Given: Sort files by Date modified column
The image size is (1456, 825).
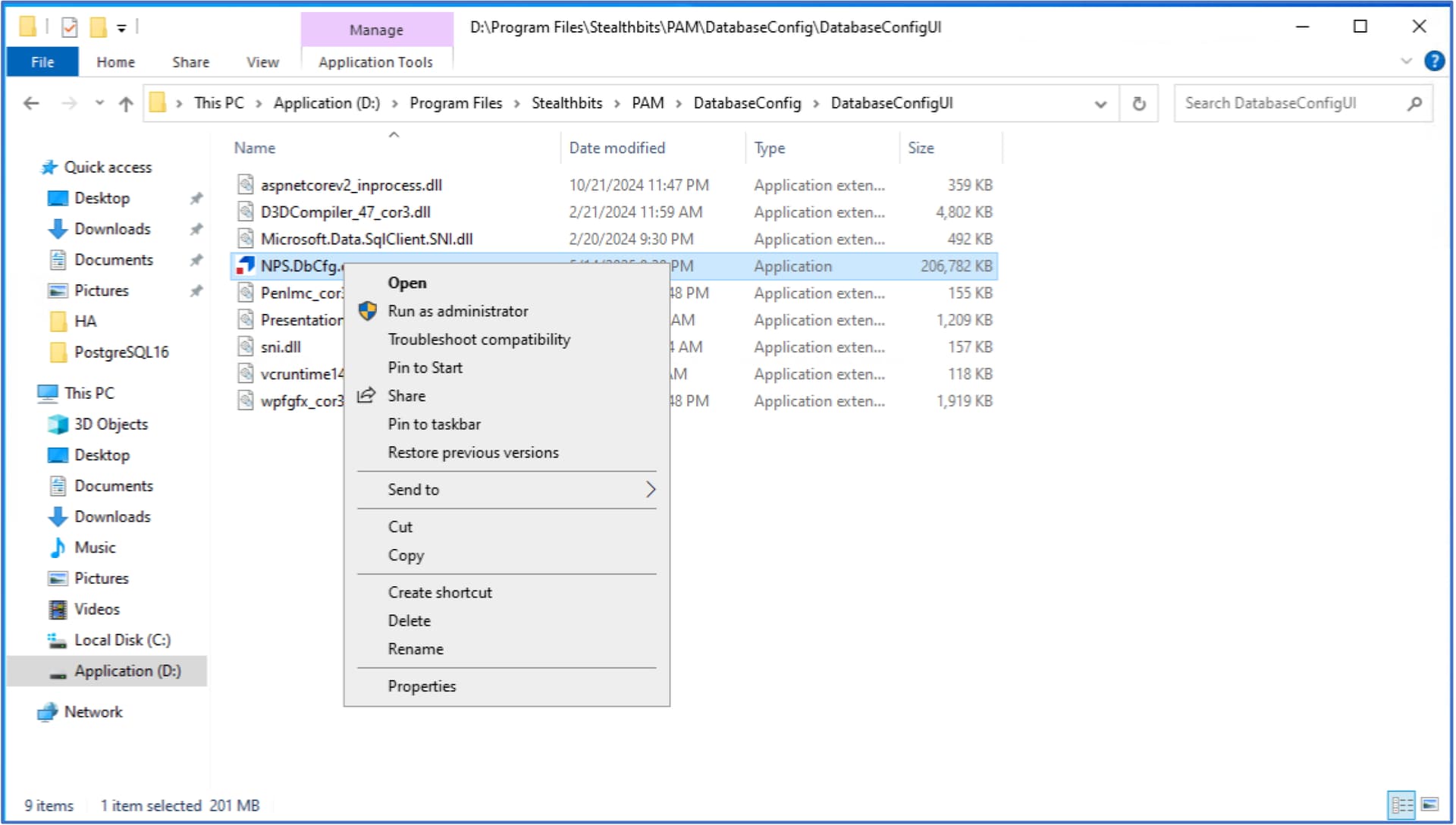Looking at the screenshot, I should [617, 148].
